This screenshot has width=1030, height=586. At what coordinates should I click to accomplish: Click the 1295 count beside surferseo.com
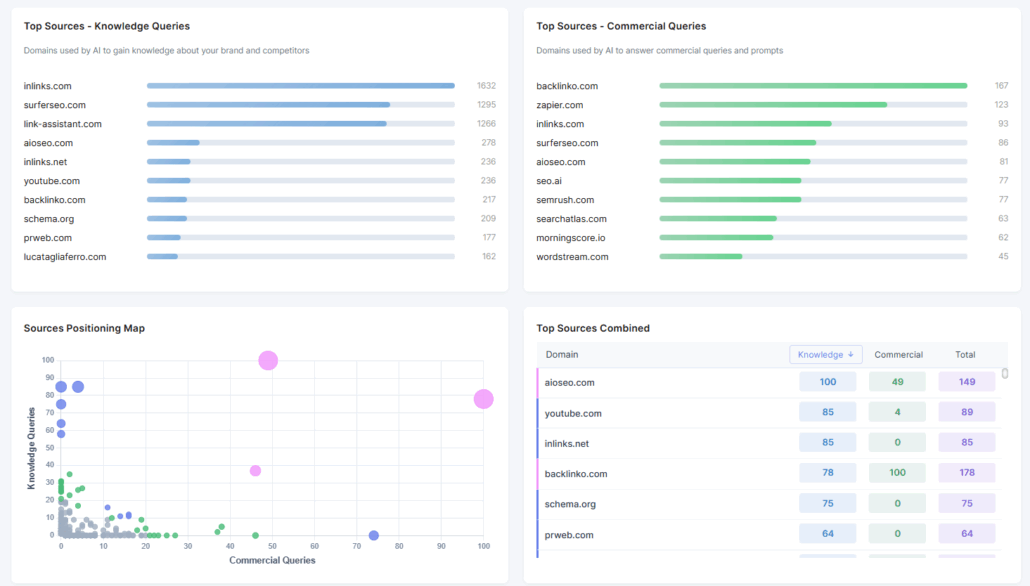[x=486, y=105]
